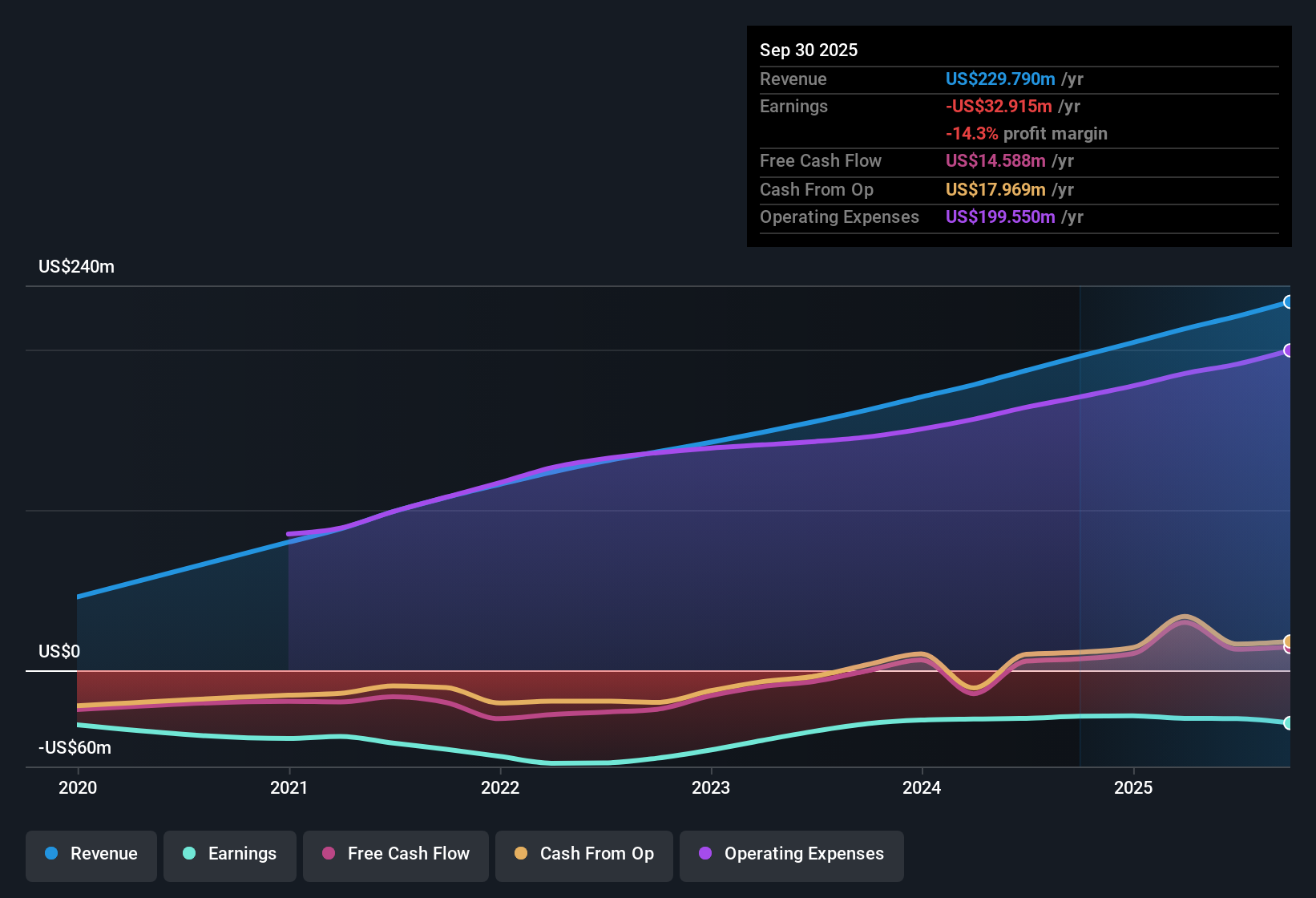Click the Revenue endpoint marker on chart

(x=1289, y=302)
